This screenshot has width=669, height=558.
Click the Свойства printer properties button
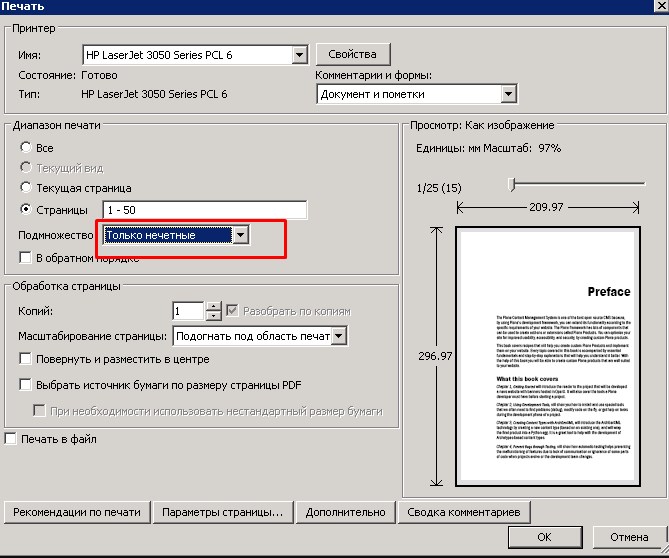coord(352,54)
